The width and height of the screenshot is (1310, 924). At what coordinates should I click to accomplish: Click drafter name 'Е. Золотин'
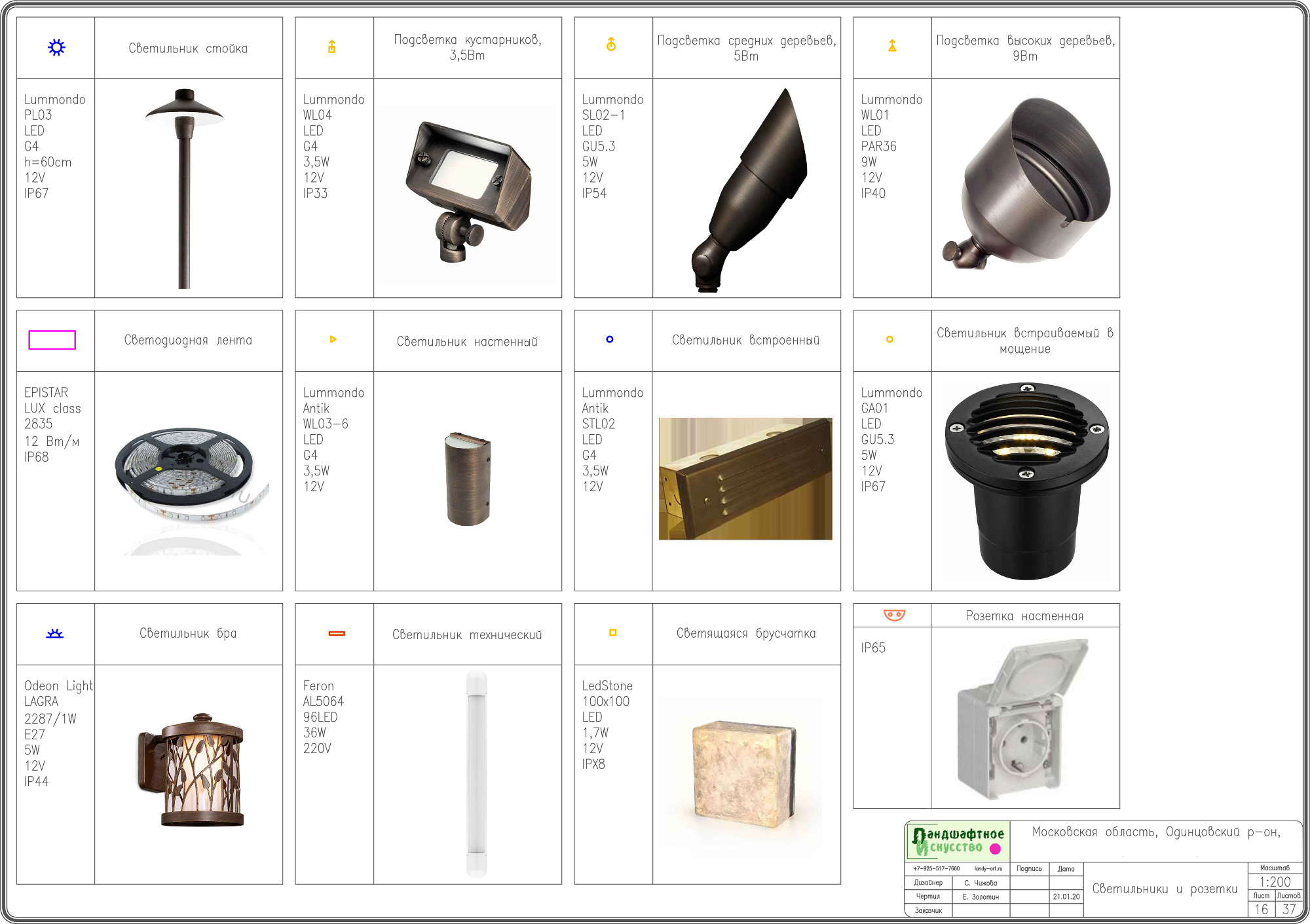[x=981, y=896]
